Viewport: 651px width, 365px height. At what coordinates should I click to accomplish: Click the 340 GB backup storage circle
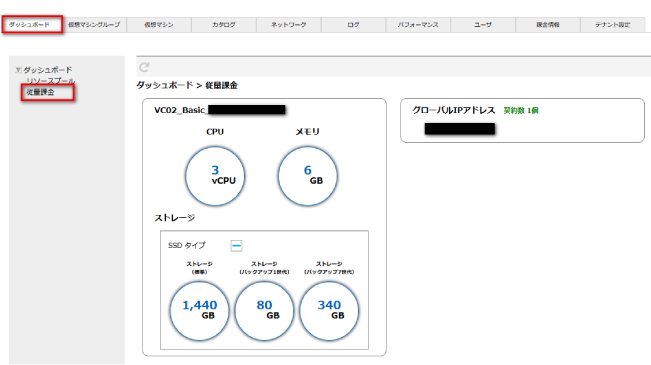(329, 311)
